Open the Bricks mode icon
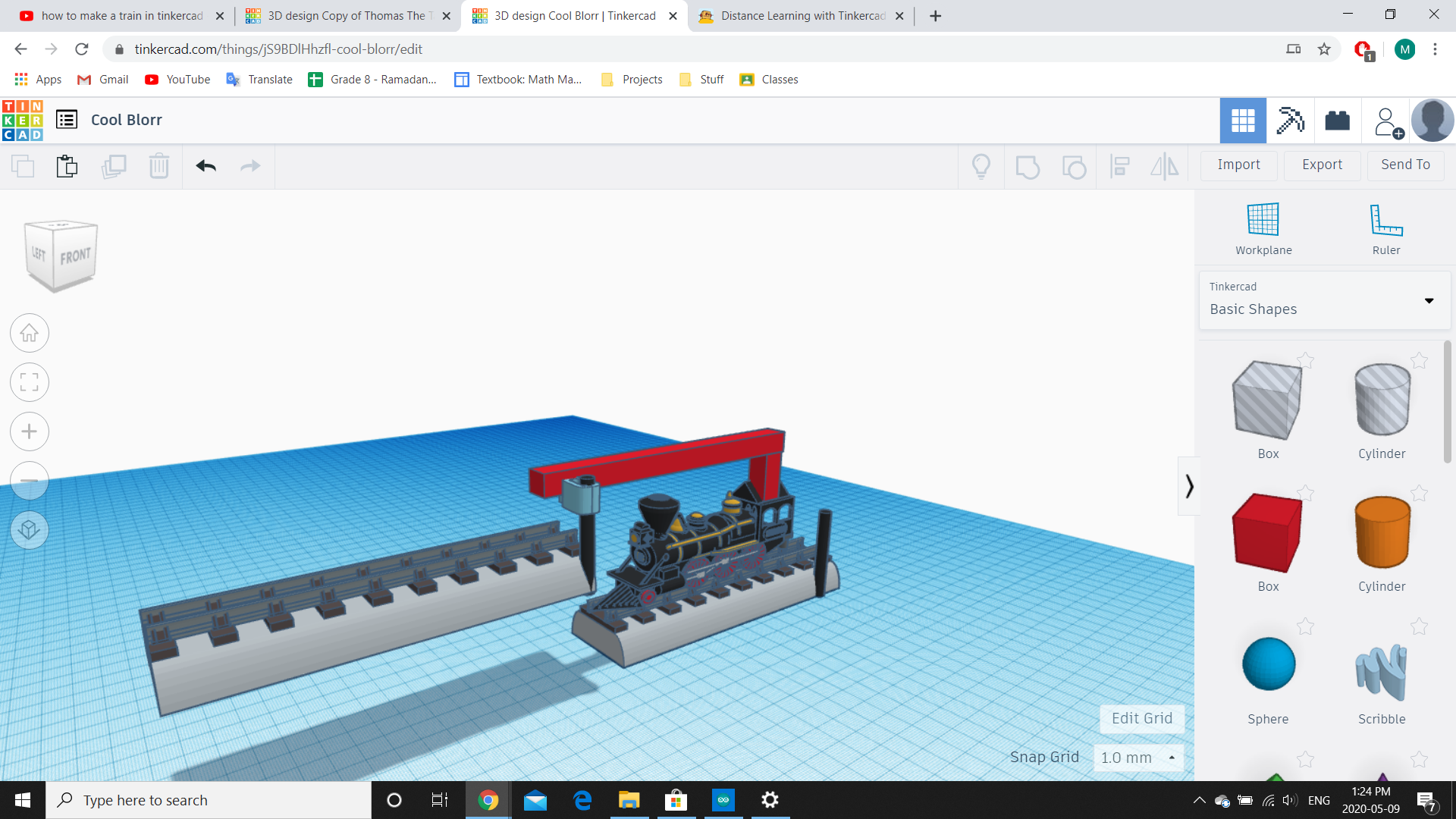Image resolution: width=1456 pixels, height=819 pixels. tap(1337, 120)
